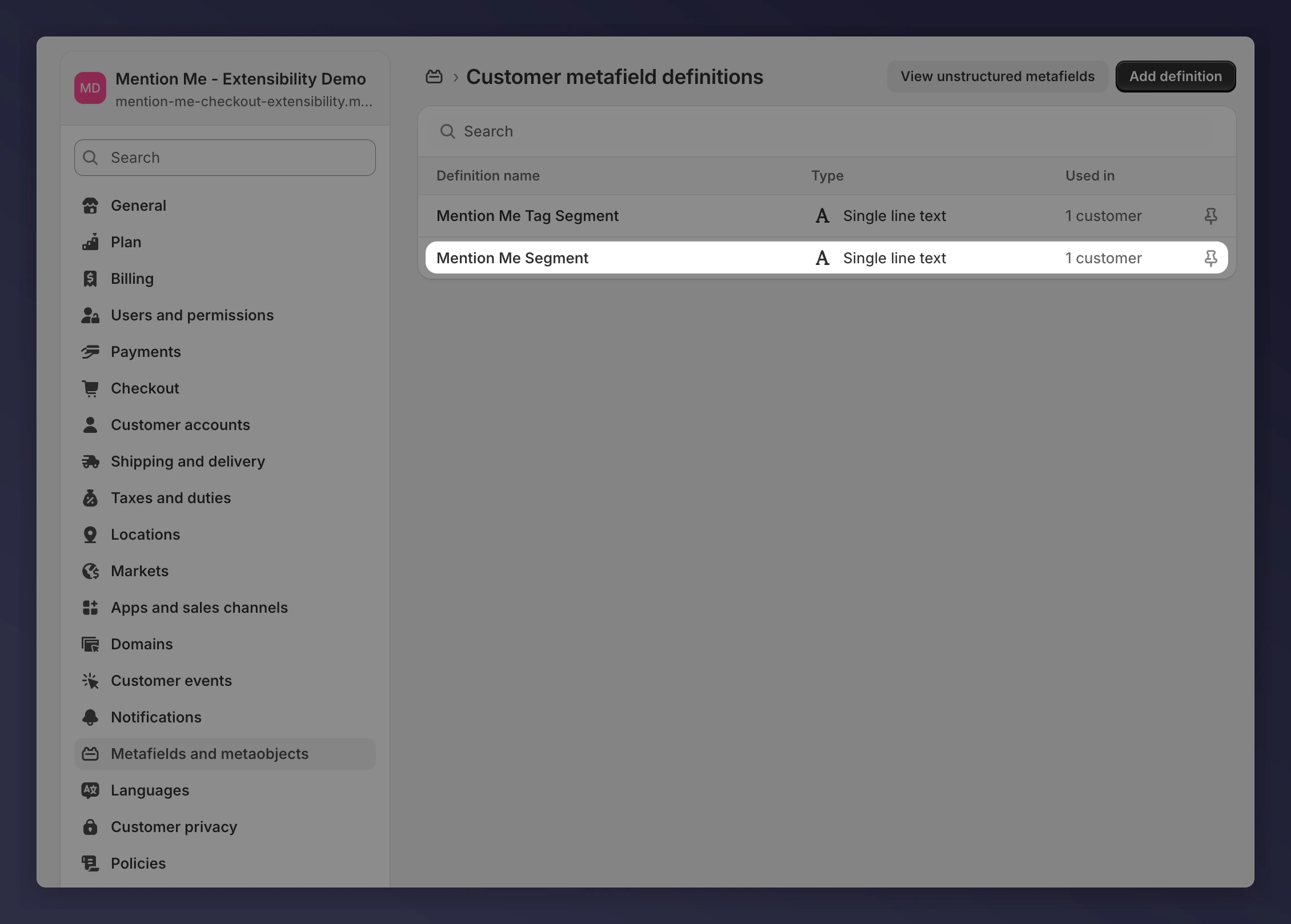Image resolution: width=1291 pixels, height=924 pixels.
Task: Click the Payments hand icon
Action: tap(90, 352)
